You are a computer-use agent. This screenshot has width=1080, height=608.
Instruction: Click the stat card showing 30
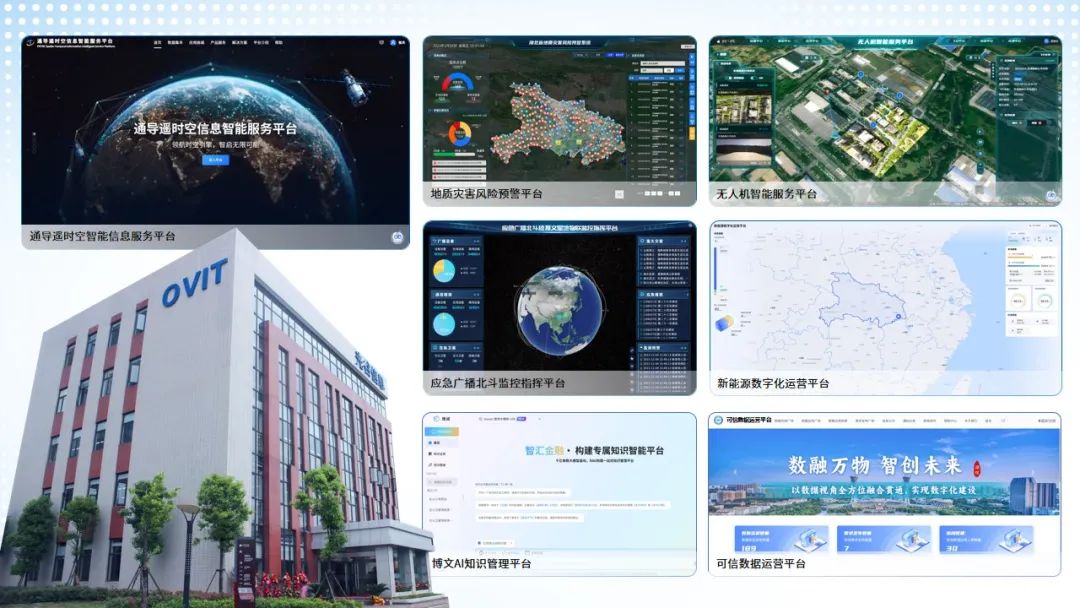tap(986, 541)
